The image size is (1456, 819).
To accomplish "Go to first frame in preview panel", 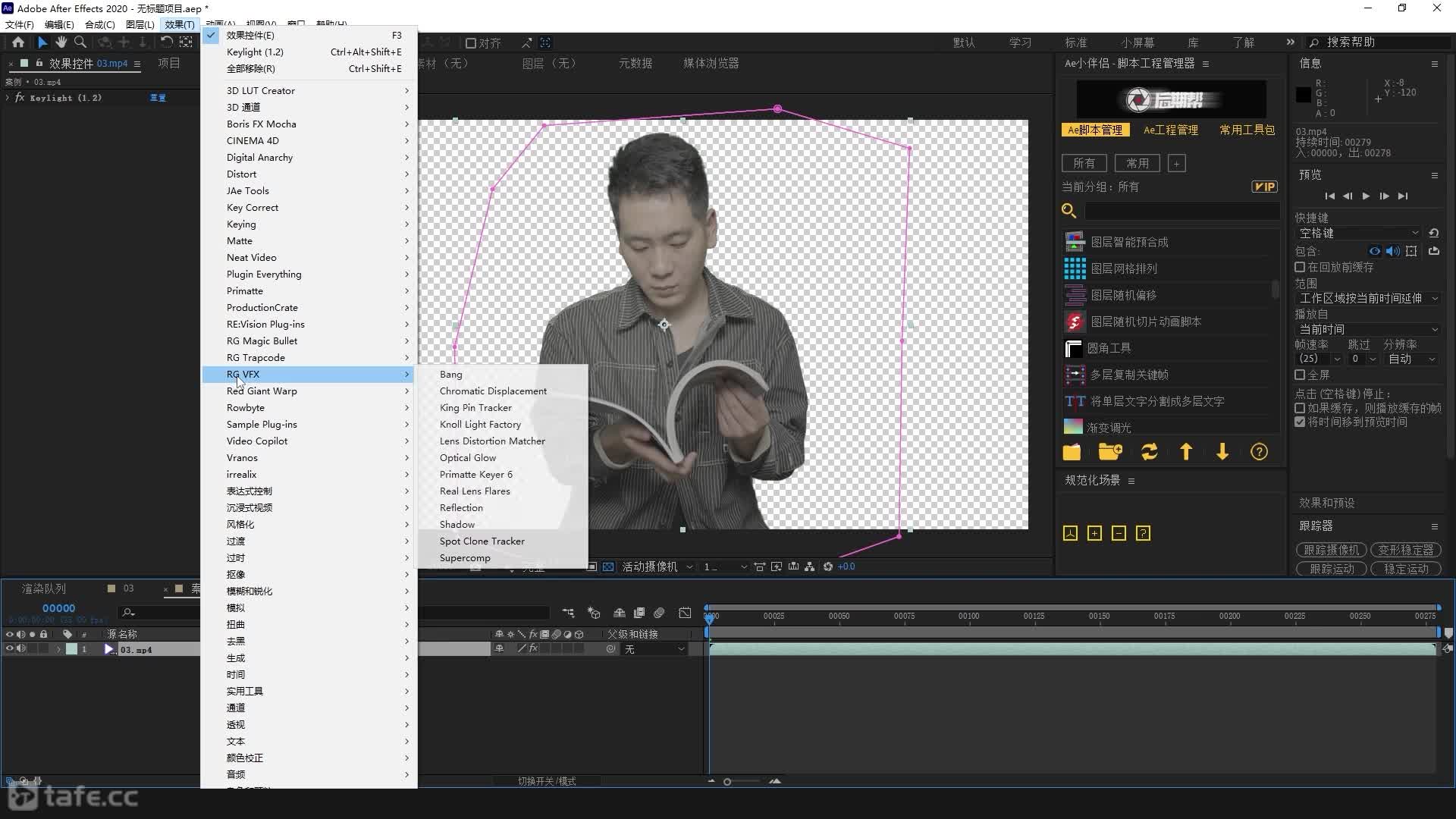I will [1329, 196].
